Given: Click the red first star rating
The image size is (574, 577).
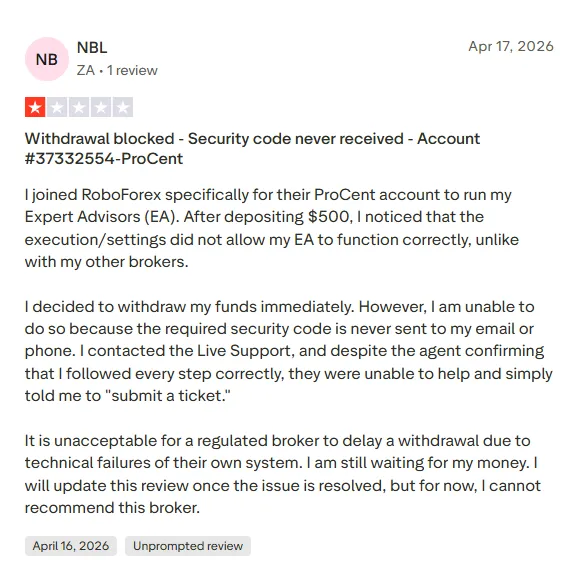Looking at the screenshot, I should pyautogui.click(x=35, y=107).
